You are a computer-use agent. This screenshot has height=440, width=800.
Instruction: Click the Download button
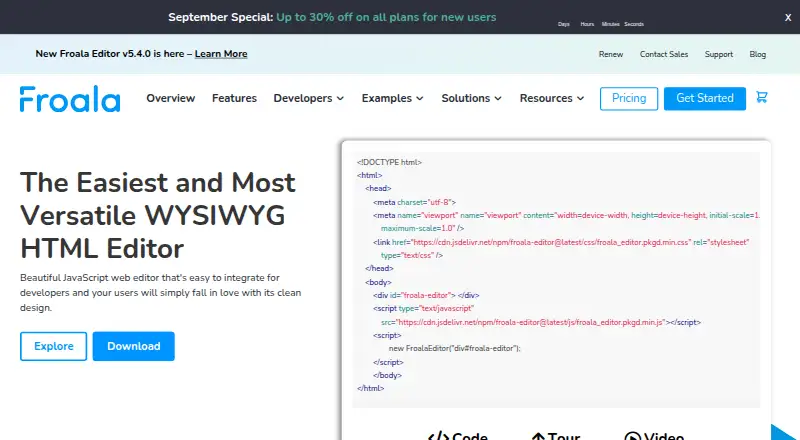coord(134,346)
